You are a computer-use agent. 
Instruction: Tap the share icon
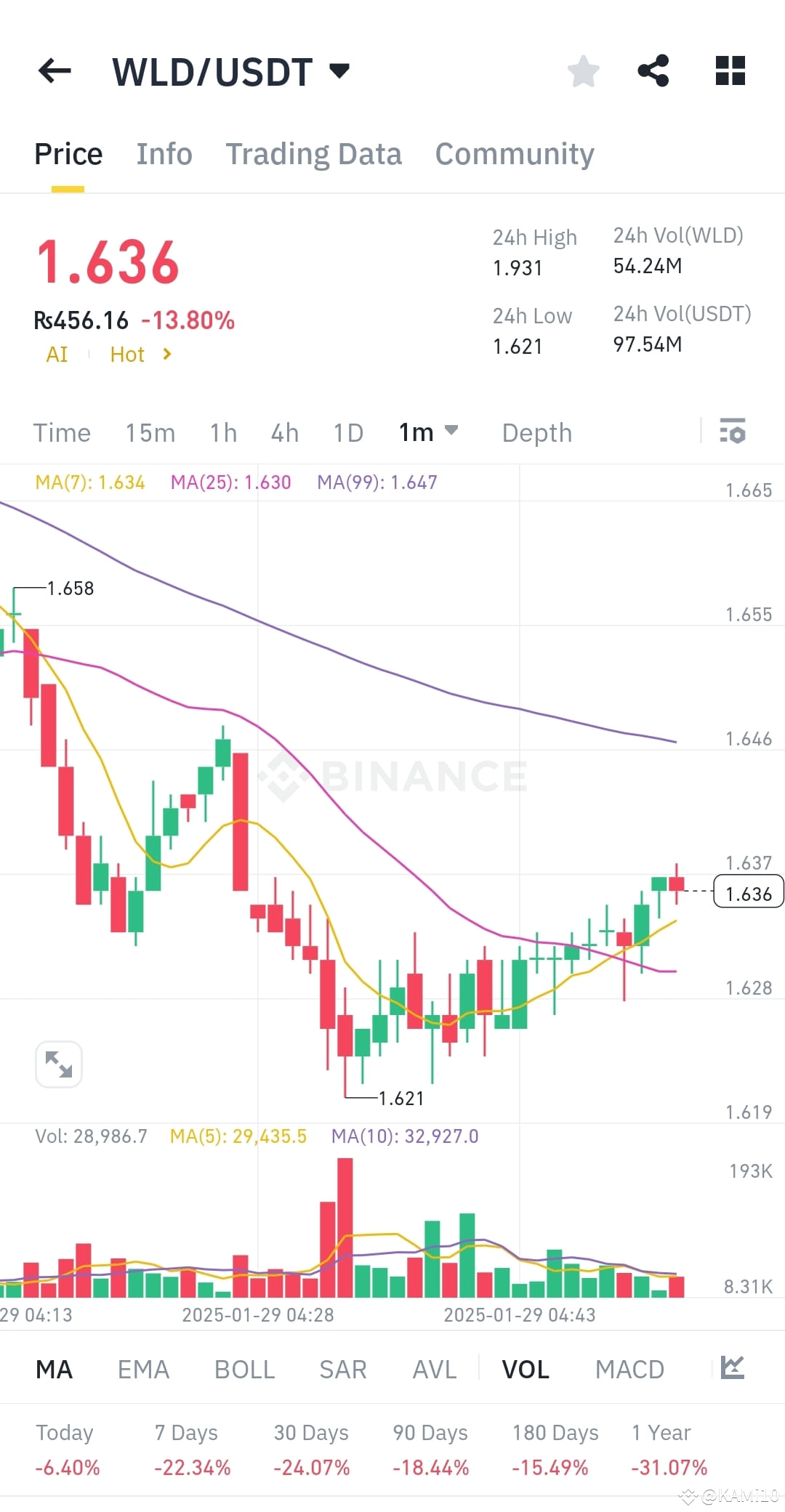(x=653, y=70)
